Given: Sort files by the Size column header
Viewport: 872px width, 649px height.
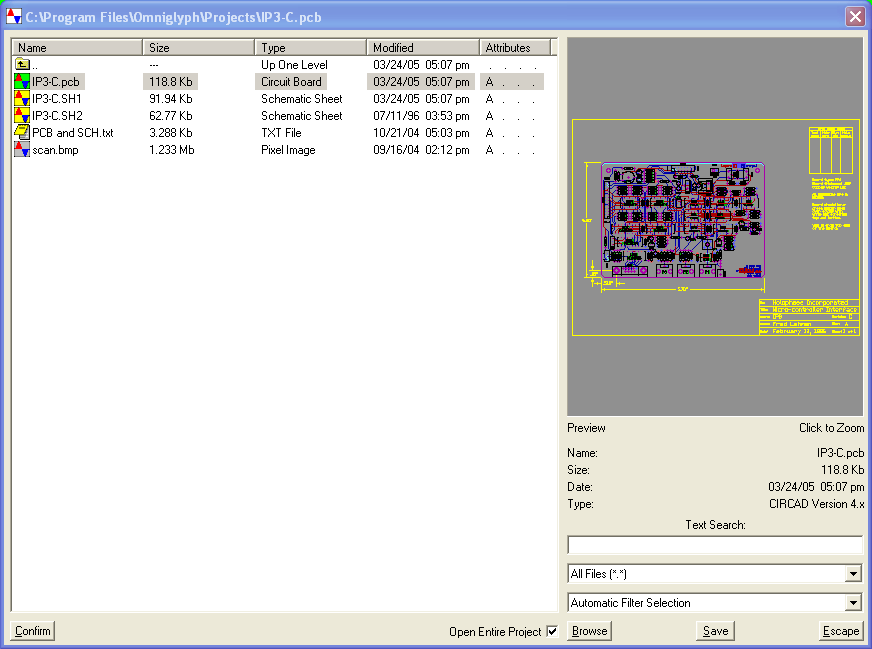Looking at the screenshot, I should point(198,47).
